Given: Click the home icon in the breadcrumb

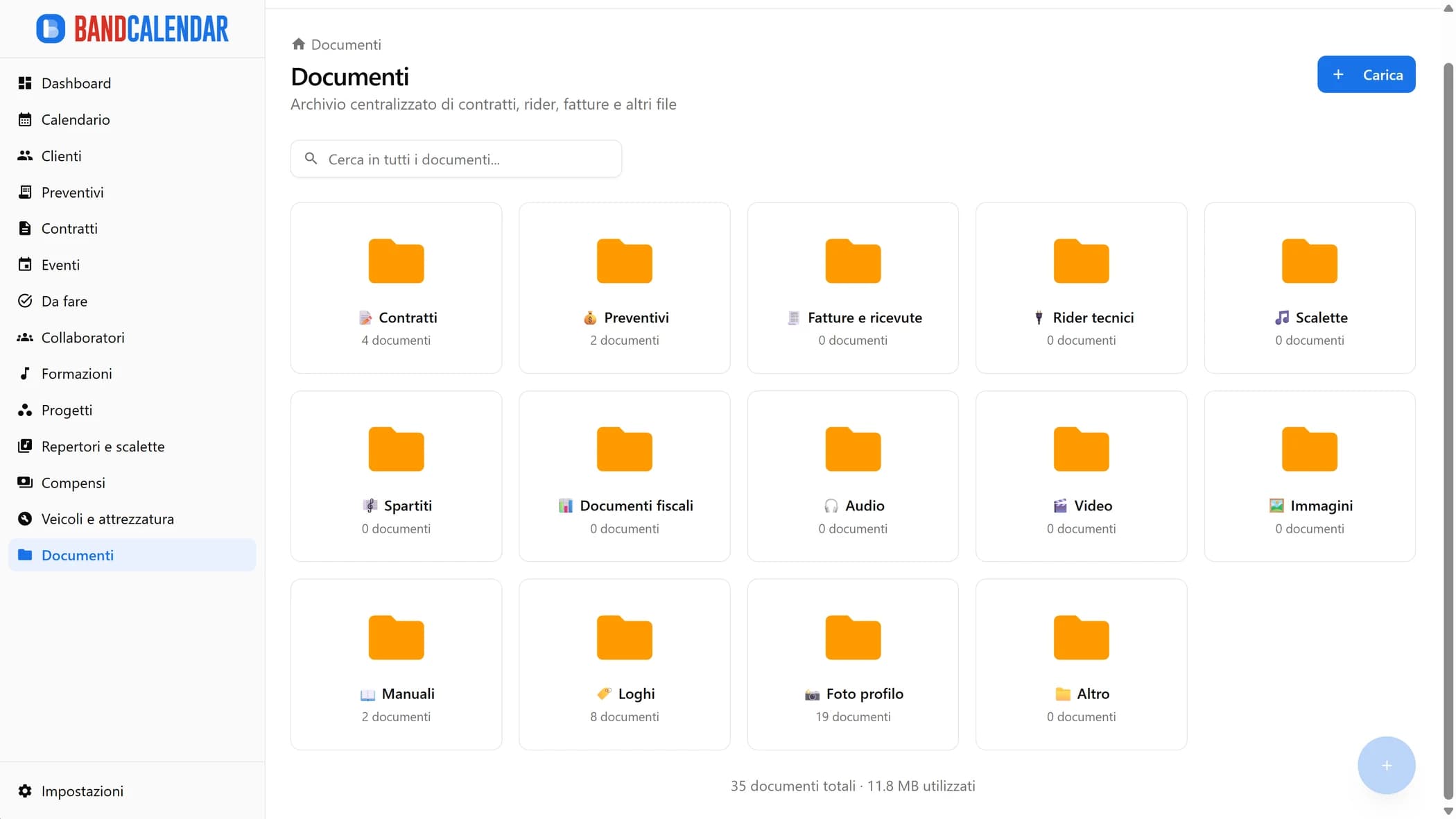Looking at the screenshot, I should coord(298,43).
